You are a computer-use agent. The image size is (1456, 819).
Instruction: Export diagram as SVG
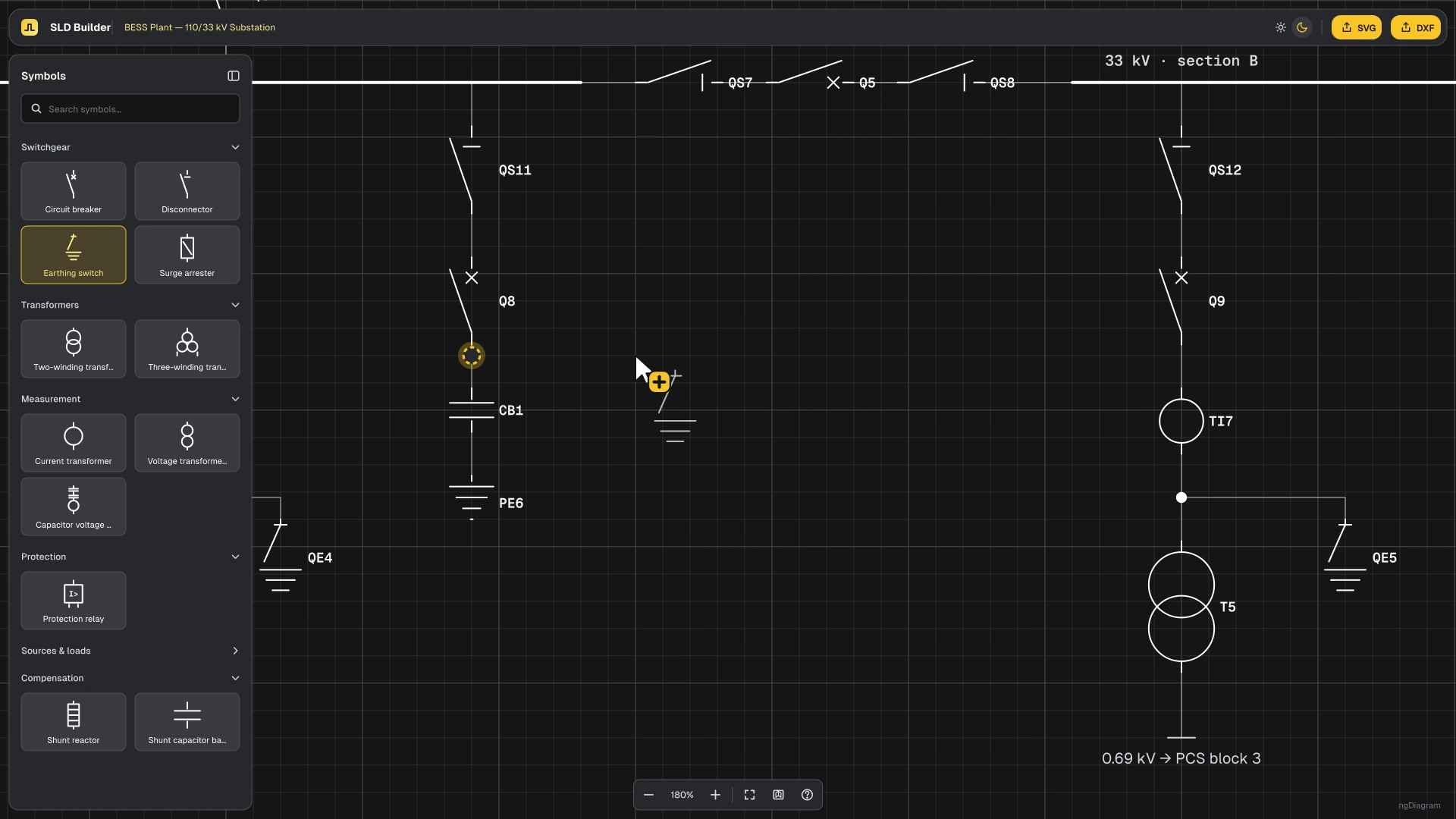pos(1357,27)
